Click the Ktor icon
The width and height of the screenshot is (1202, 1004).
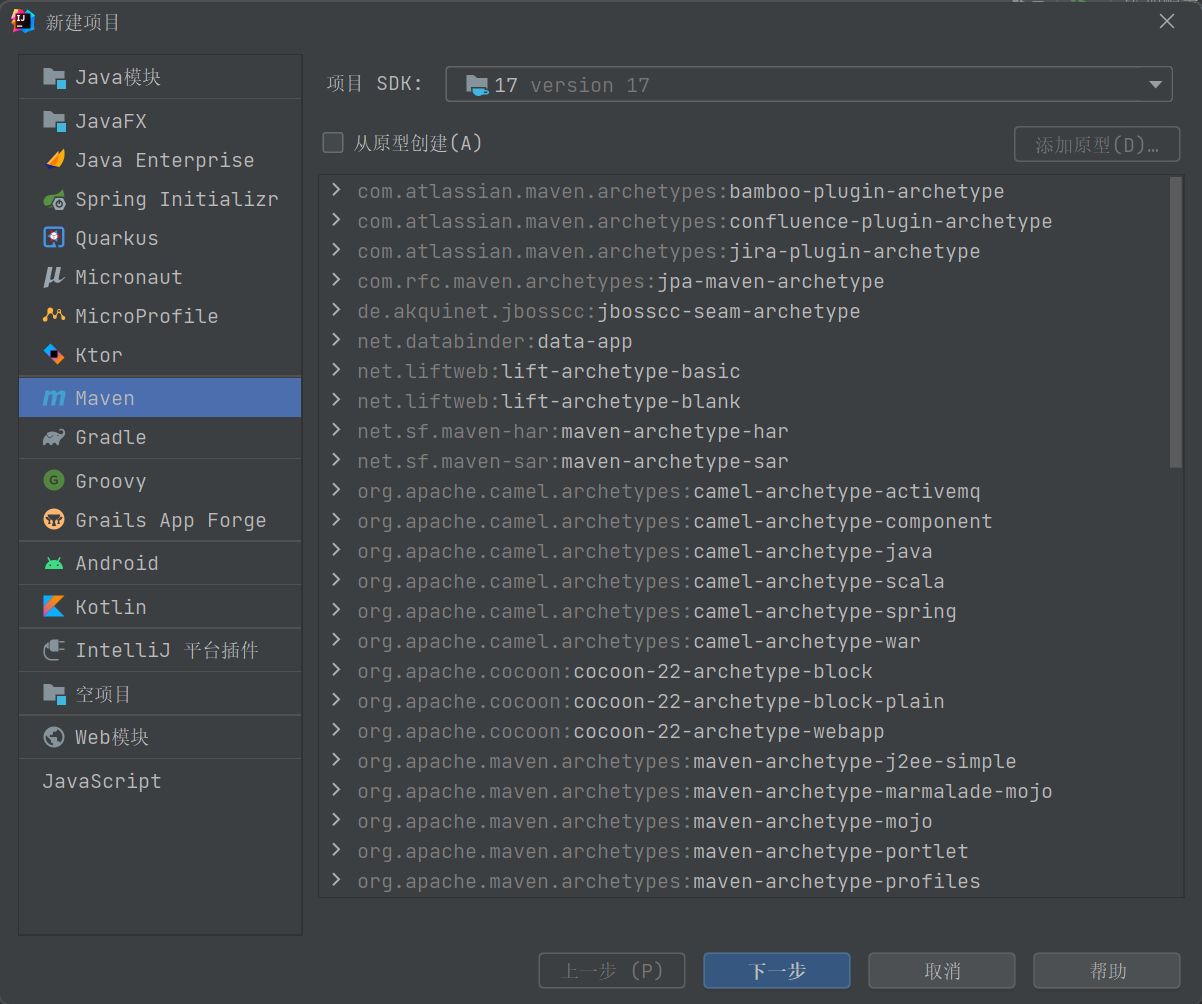54,355
